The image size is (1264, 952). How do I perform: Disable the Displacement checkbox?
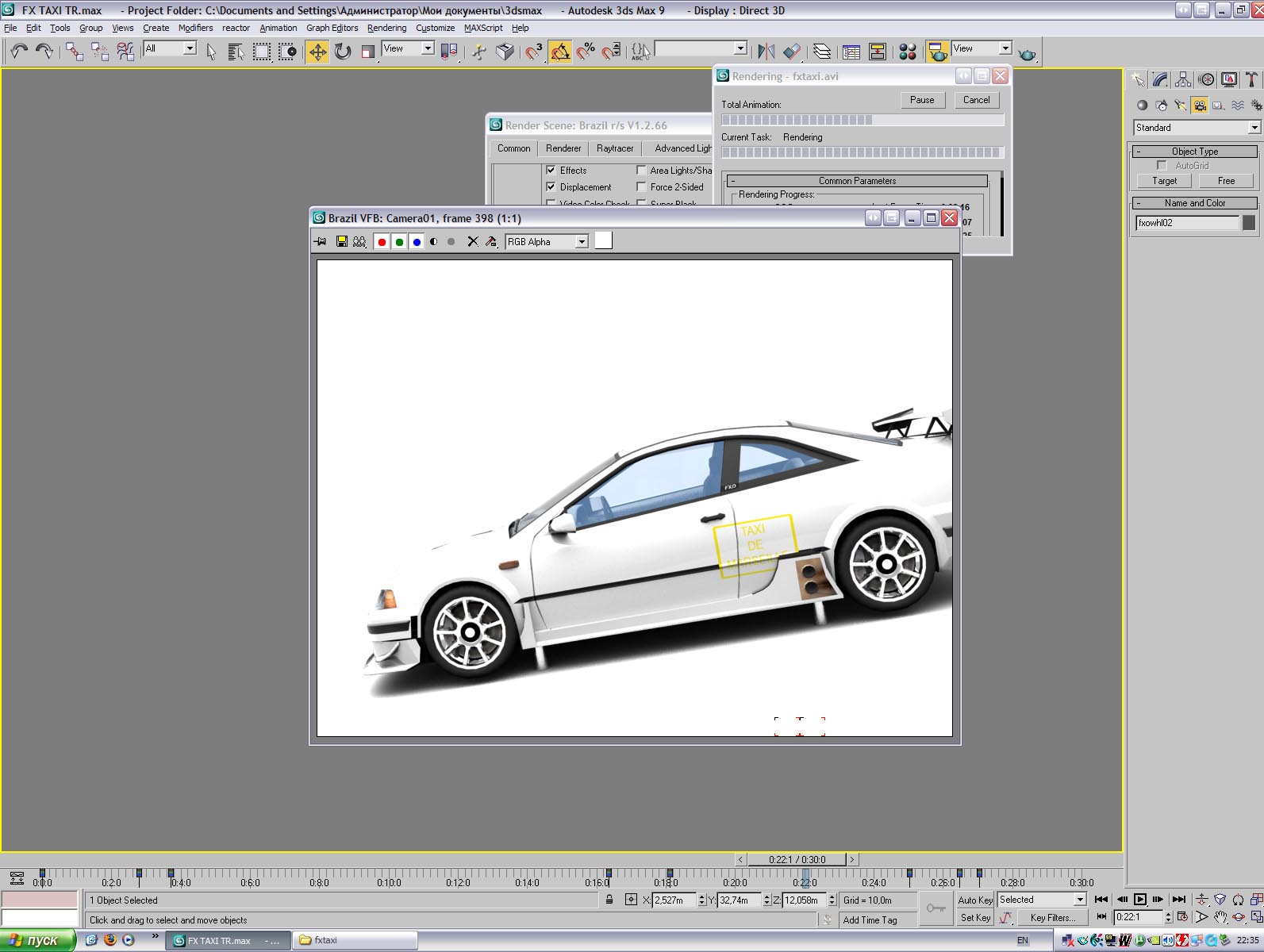pos(551,186)
